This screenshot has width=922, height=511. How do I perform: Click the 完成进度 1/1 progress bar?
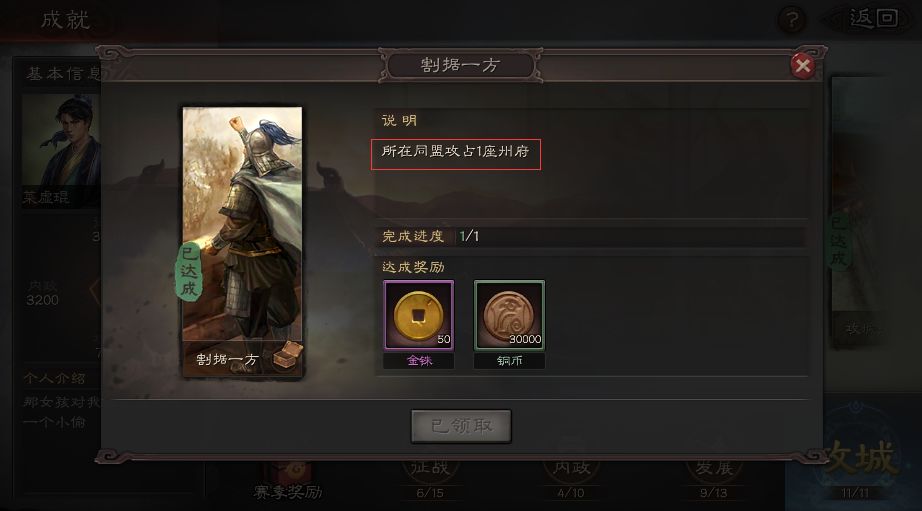(591, 236)
